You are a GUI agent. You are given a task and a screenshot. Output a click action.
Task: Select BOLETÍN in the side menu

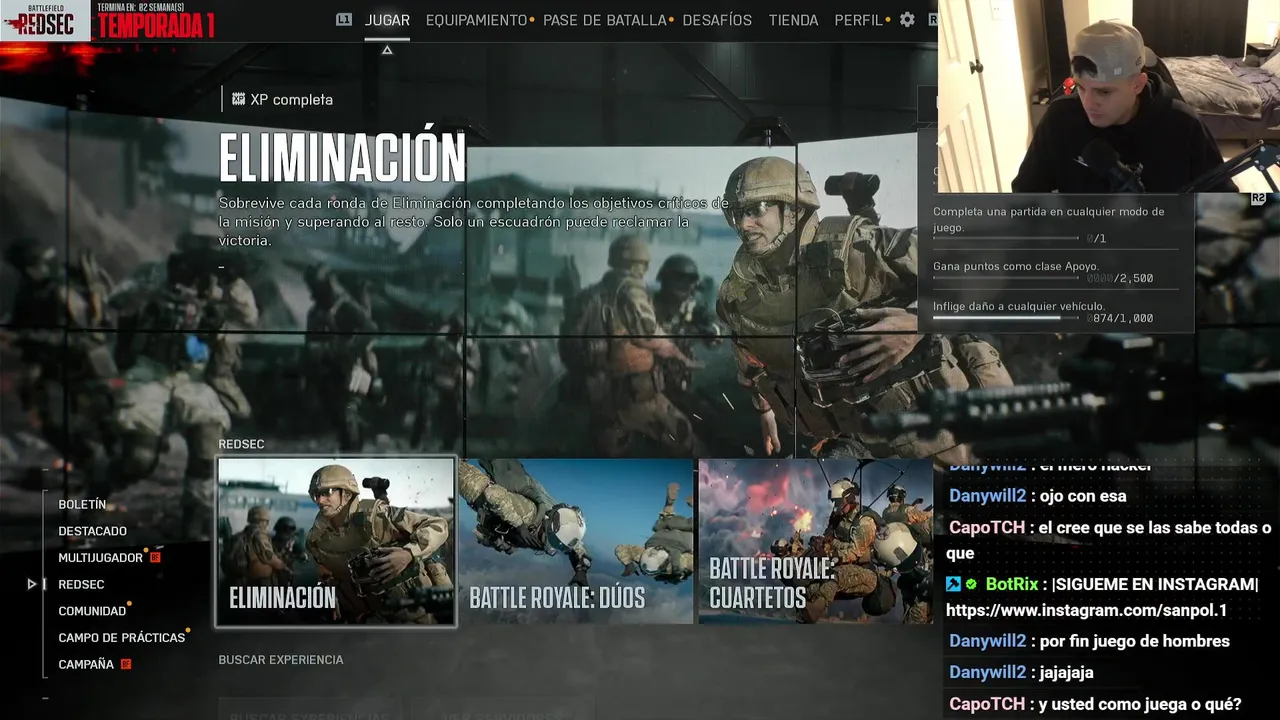(x=82, y=505)
